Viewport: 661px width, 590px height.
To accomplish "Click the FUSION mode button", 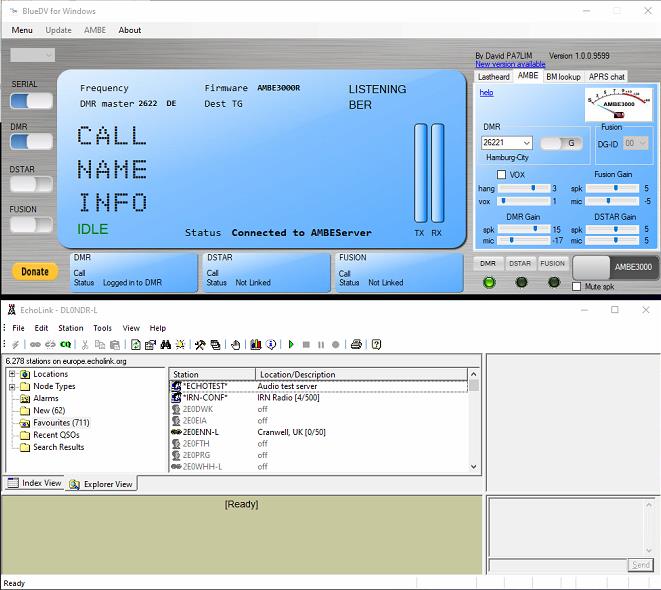I will coord(552,263).
